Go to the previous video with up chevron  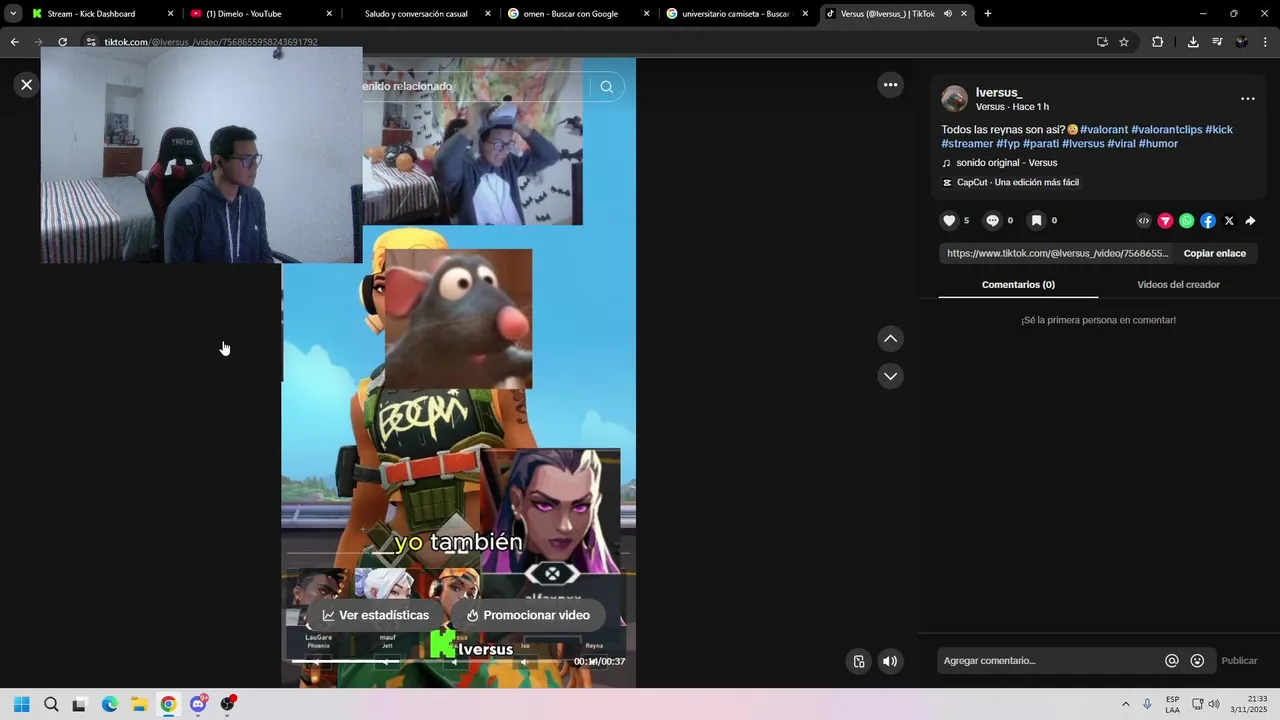click(890, 339)
